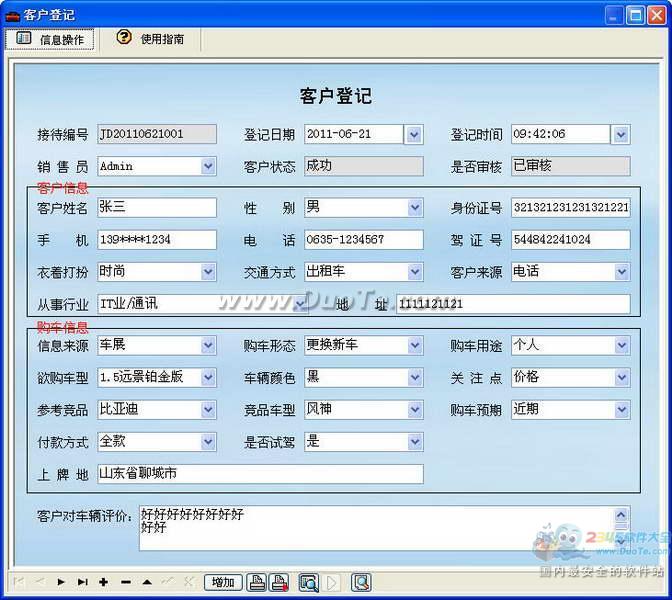Click the red 客户信息 section label
The height and width of the screenshot is (600, 672).
click(63, 188)
